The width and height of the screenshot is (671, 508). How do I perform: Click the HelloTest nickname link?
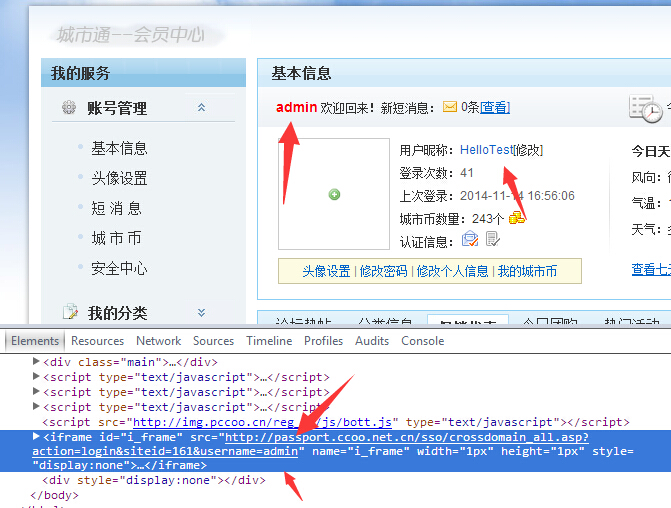[x=486, y=150]
